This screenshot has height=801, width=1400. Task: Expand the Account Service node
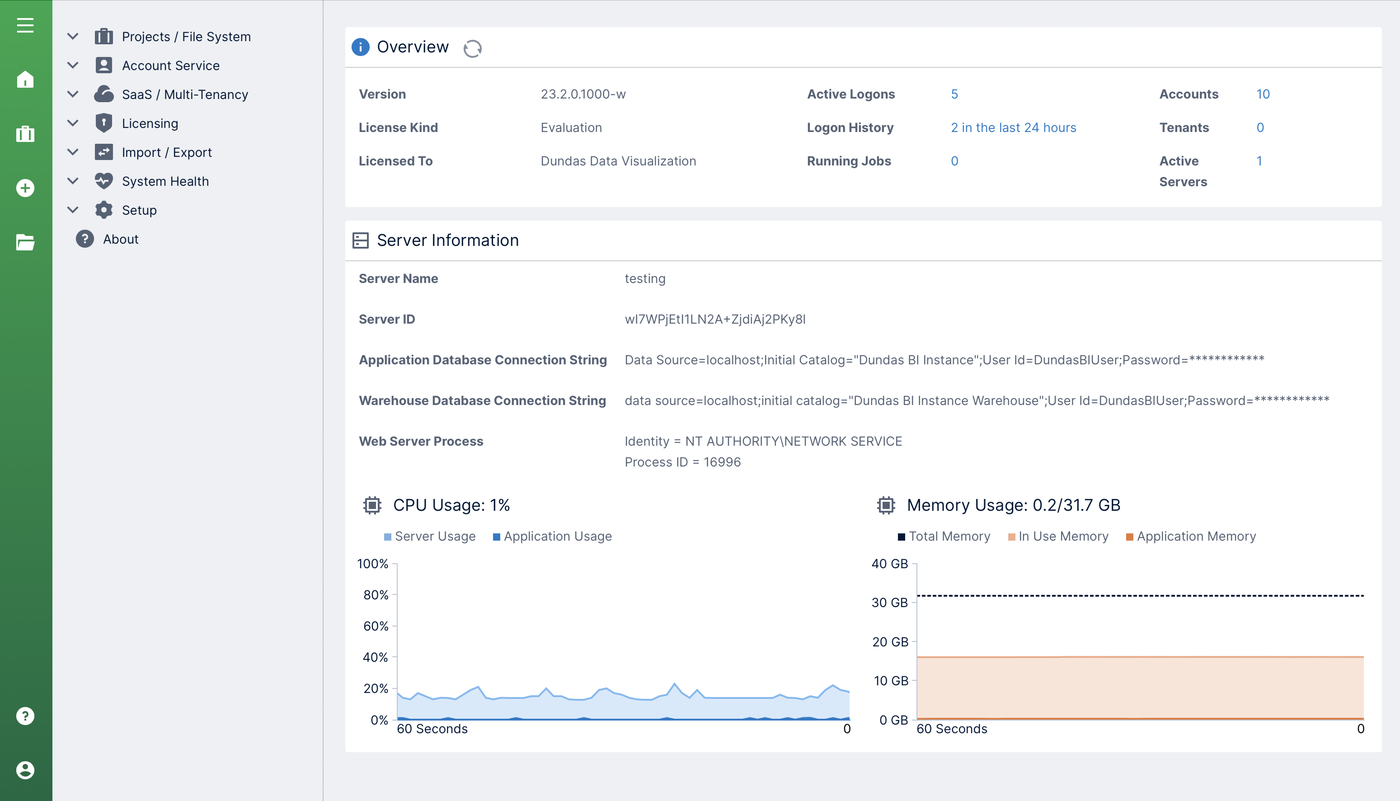[73, 66]
